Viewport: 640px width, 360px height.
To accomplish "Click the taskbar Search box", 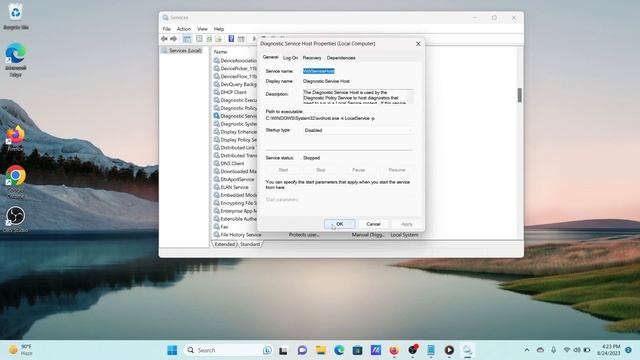I will pyautogui.click(x=229, y=350).
